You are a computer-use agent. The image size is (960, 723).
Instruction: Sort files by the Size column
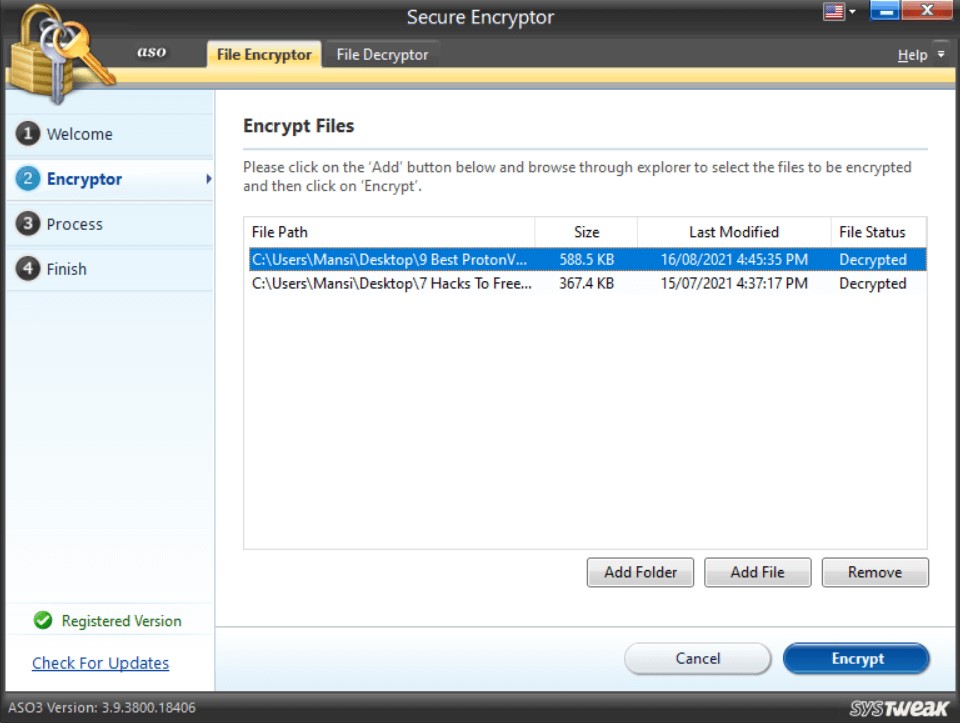click(x=585, y=232)
